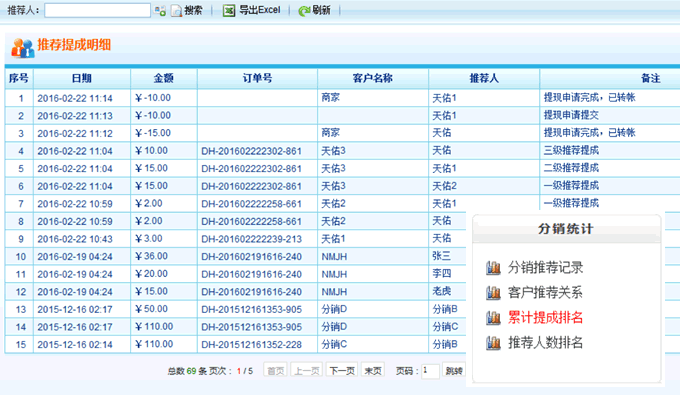The height and width of the screenshot is (395, 680).
Task: Click 分销统计 panel header
Action: pos(566,229)
